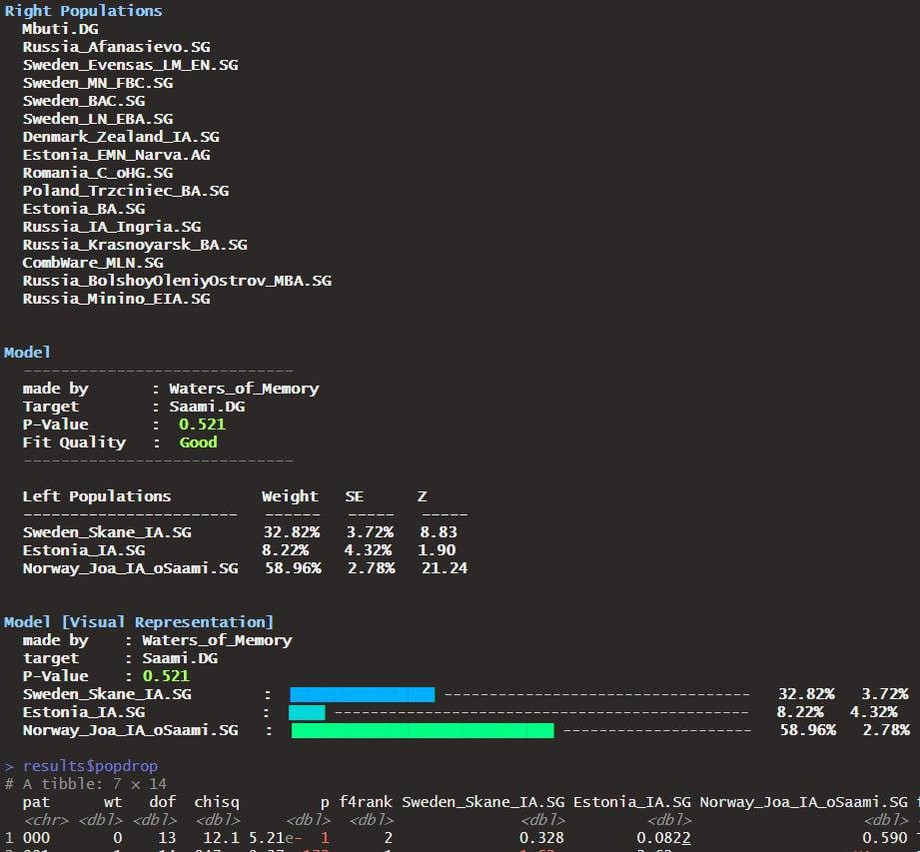This screenshot has height=852, width=920.
Task: Click Saami.DG next to 'Target'
Action: pos(207,406)
